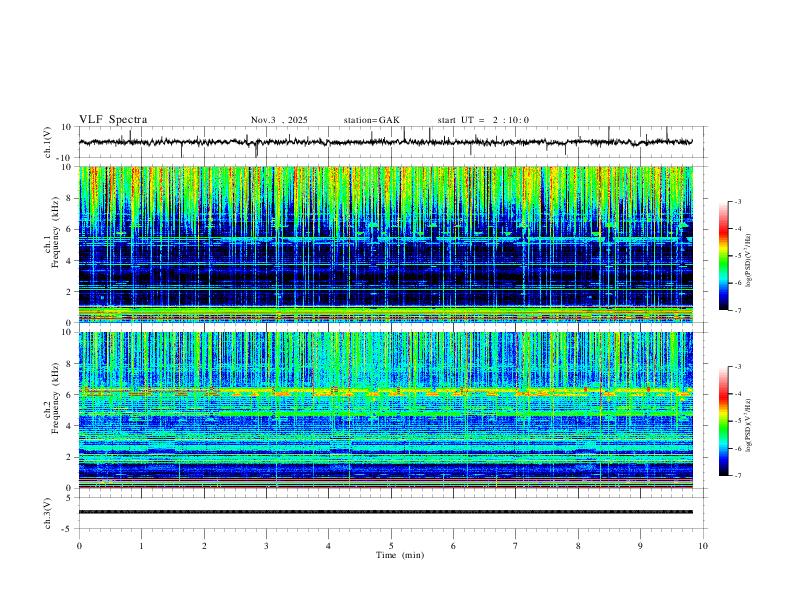Click the ch.1 "Frequency (kHz)" axis label
The image size is (792, 612).
point(55,232)
